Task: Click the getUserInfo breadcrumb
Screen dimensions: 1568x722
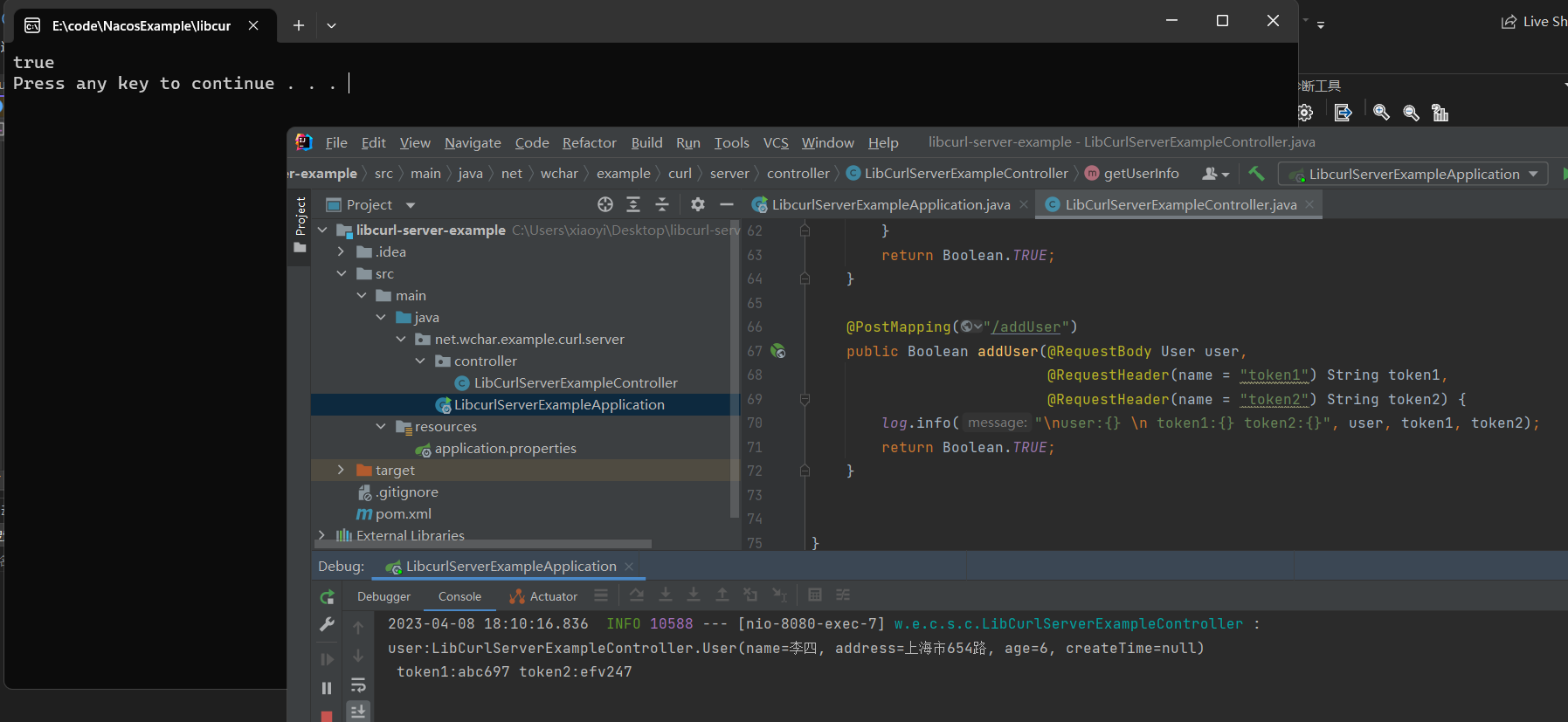Action: point(1140,174)
